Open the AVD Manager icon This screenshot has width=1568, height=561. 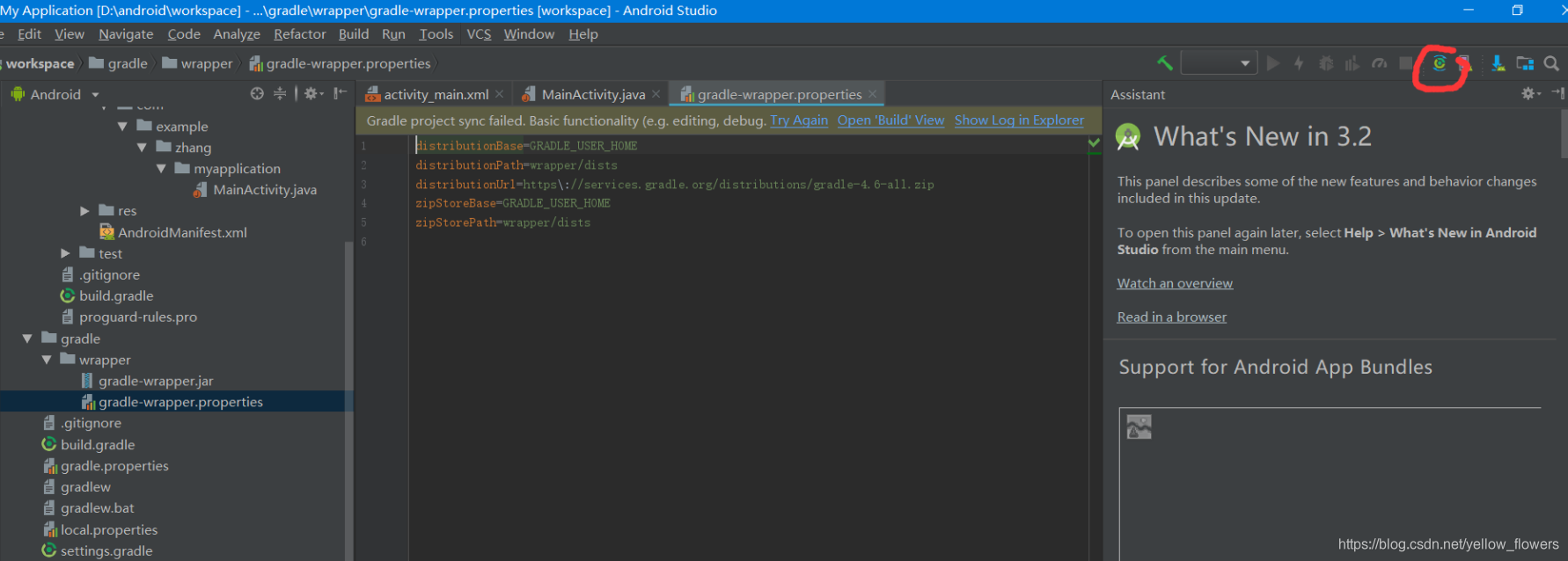[x=1464, y=63]
